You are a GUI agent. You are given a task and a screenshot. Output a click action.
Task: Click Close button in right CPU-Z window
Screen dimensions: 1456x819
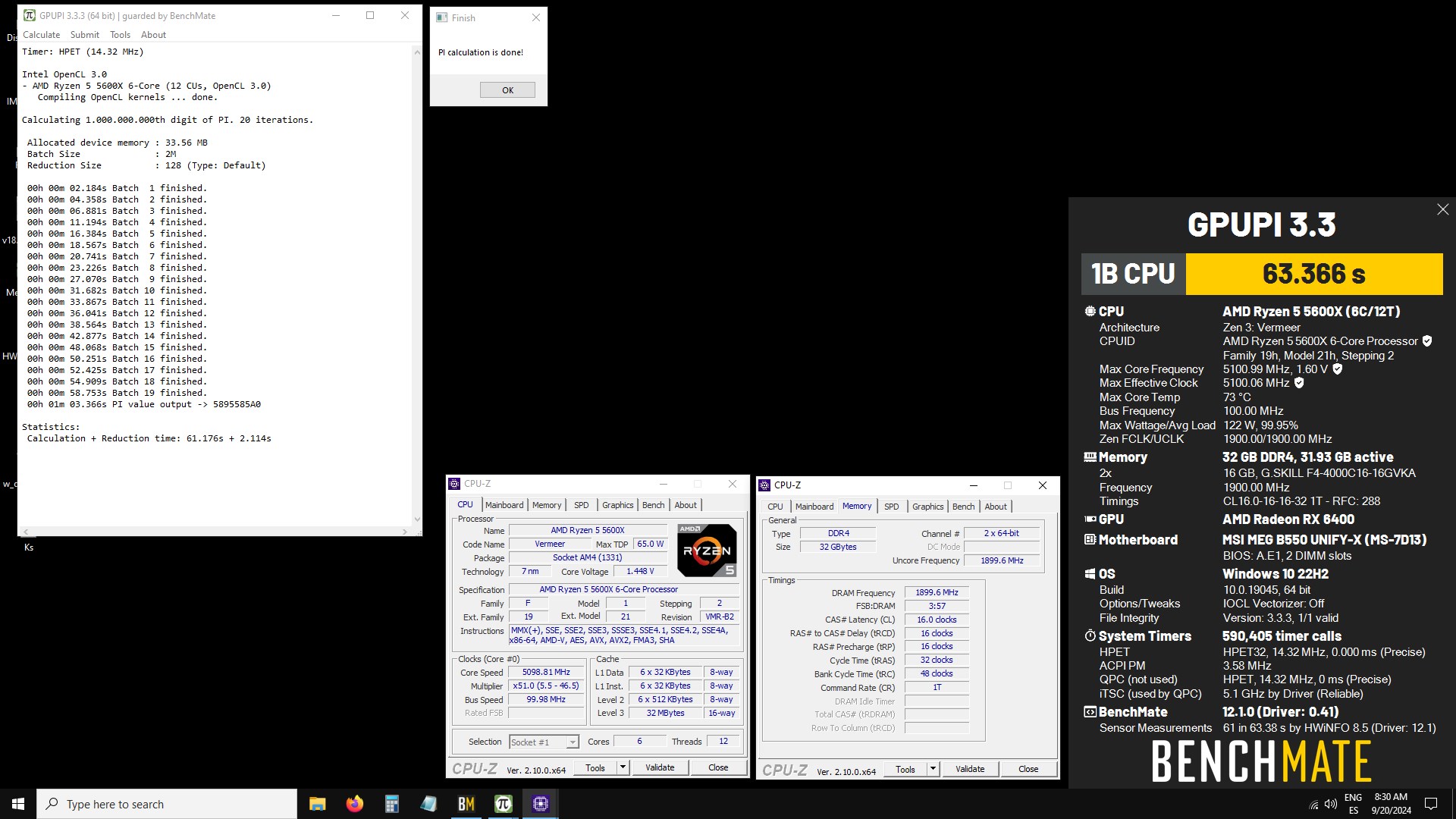[1028, 770]
